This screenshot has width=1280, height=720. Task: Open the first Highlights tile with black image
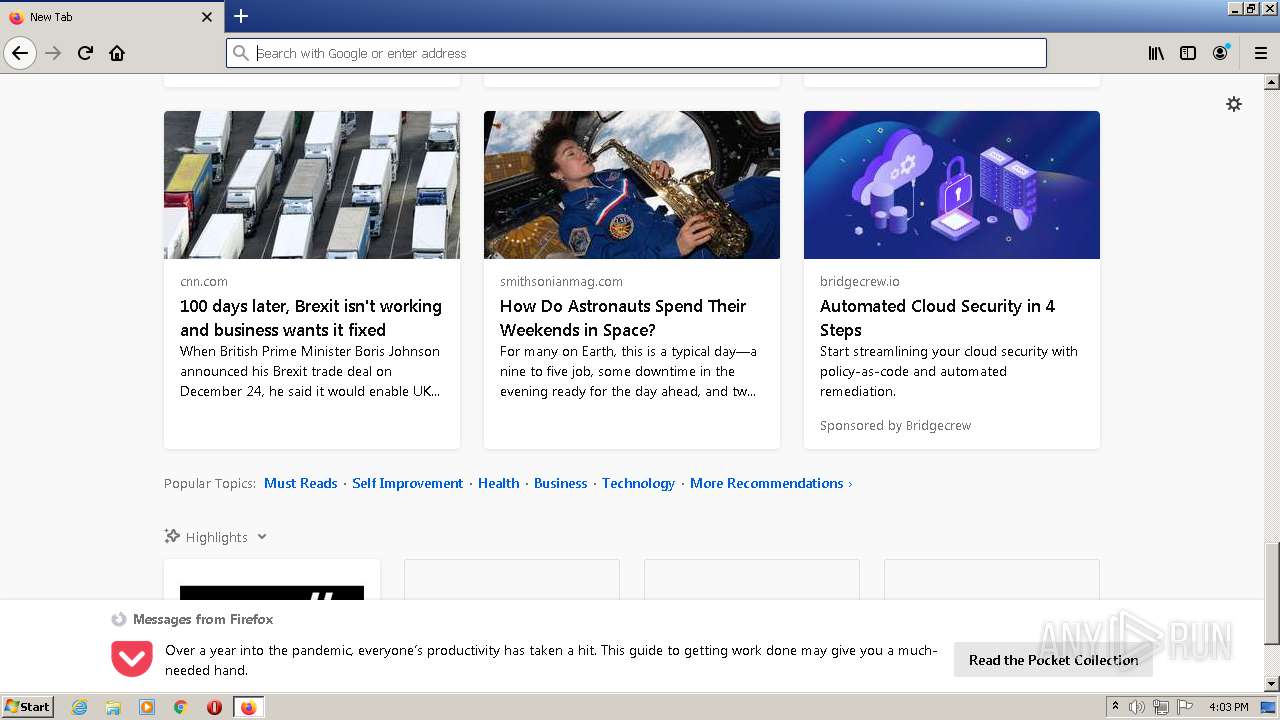point(272,580)
